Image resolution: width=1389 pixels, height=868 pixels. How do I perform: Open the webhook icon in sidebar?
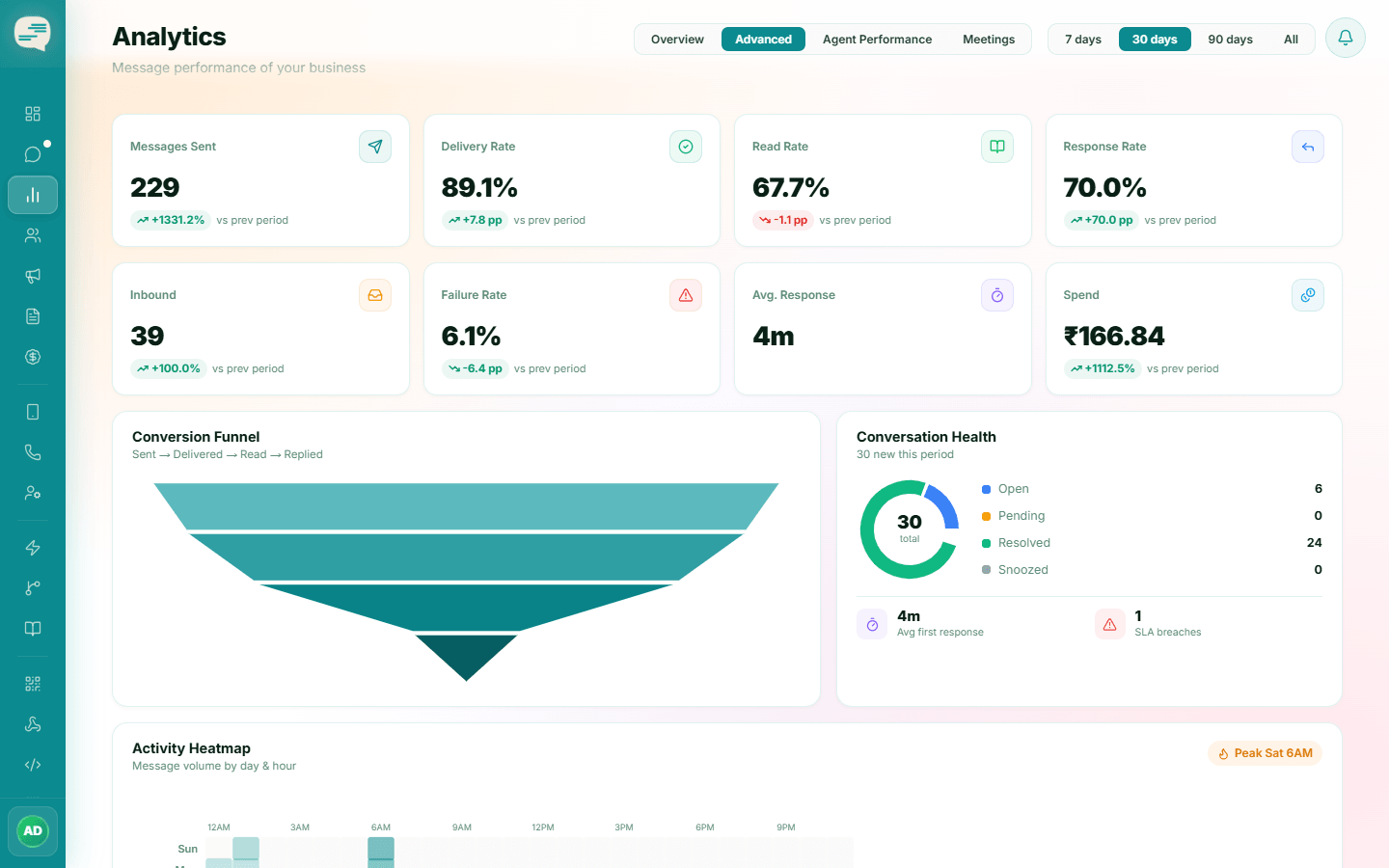point(33,724)
